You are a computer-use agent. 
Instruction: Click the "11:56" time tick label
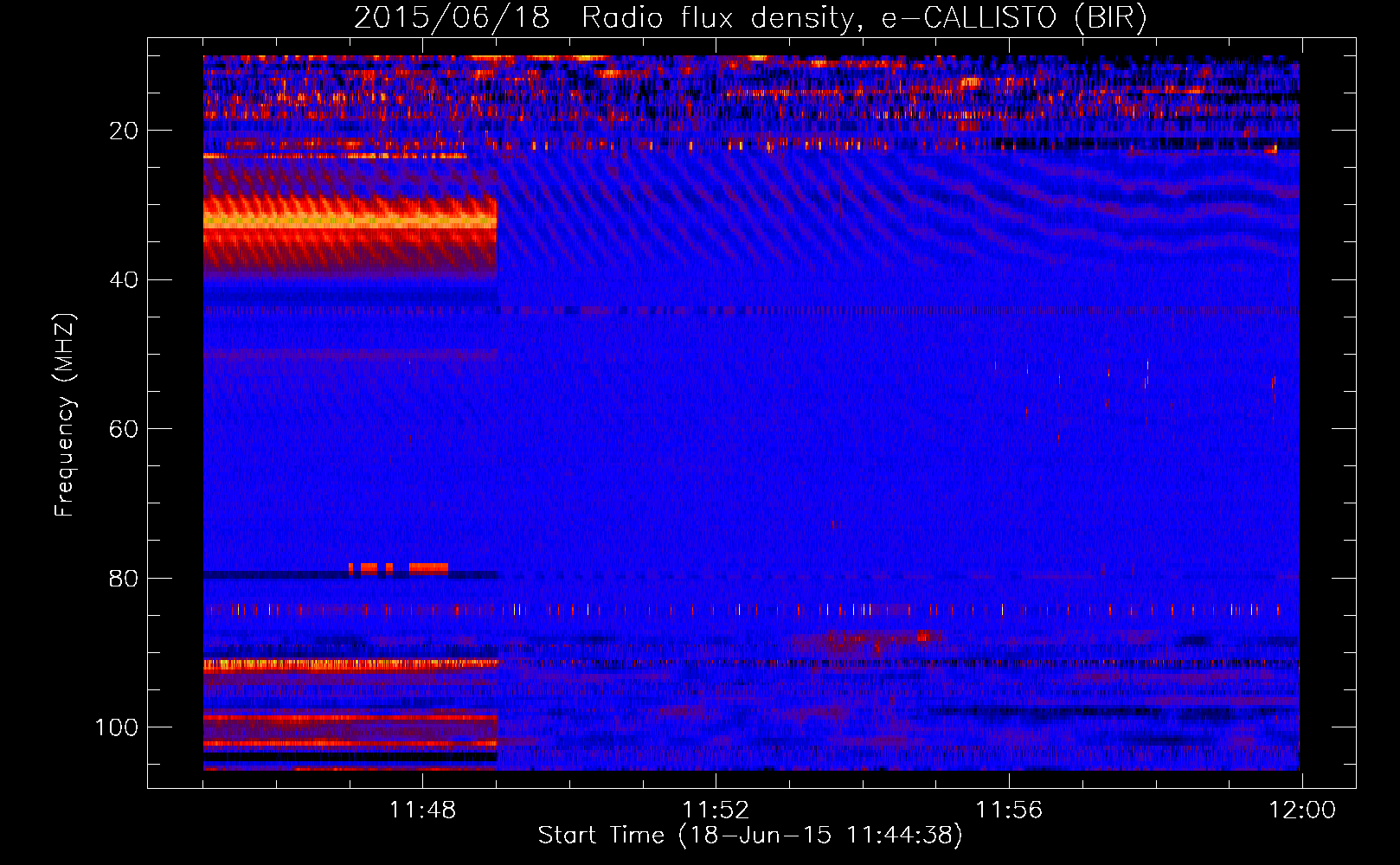click(x=1009, y=811)
